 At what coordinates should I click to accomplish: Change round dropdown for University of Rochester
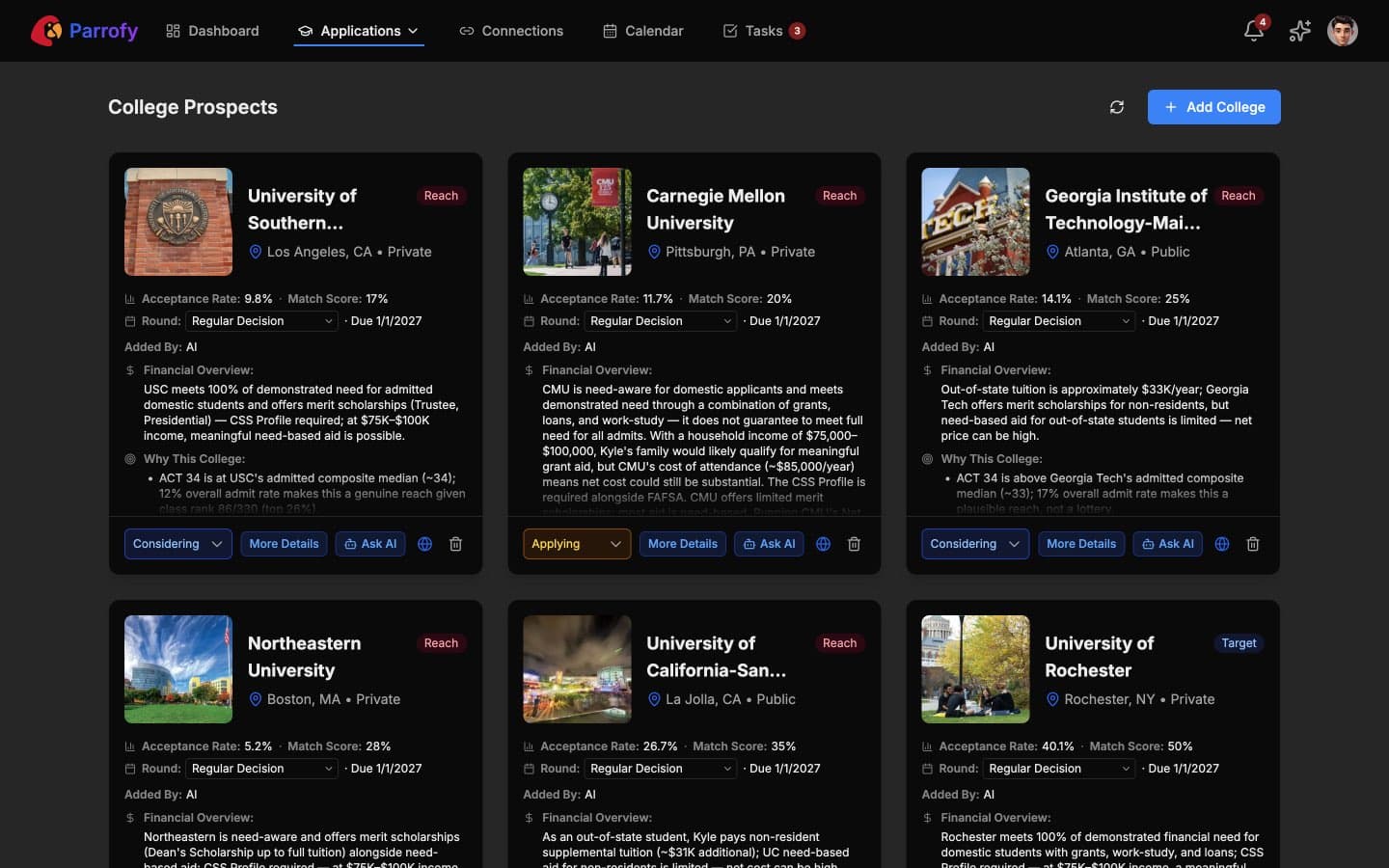click(x=1059, y=769)
